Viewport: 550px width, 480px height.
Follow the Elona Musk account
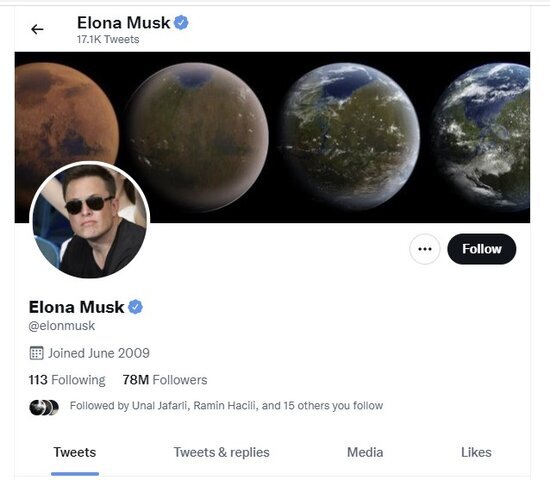[482, 249]
